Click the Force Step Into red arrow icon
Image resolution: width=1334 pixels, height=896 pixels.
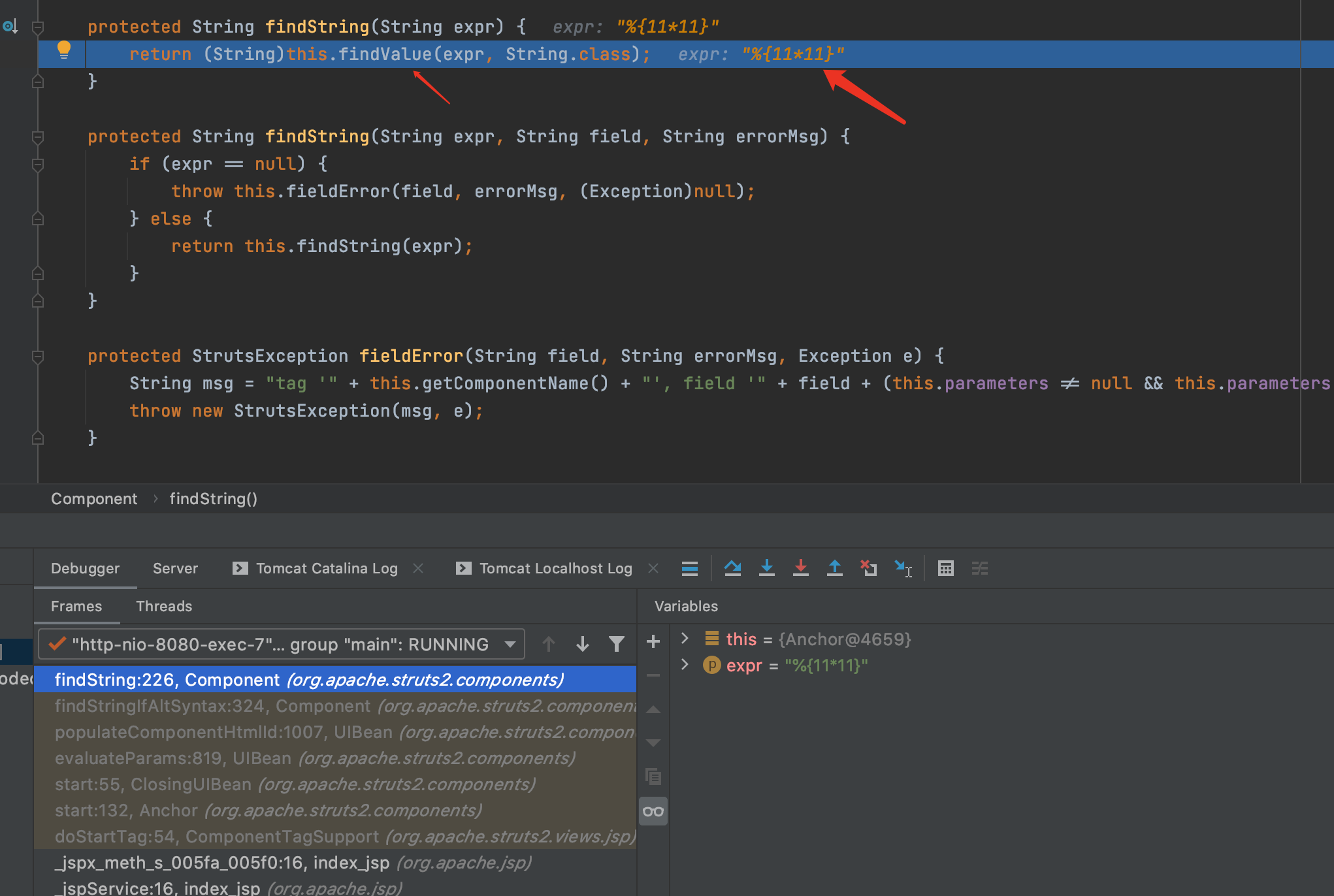[801, 568]
